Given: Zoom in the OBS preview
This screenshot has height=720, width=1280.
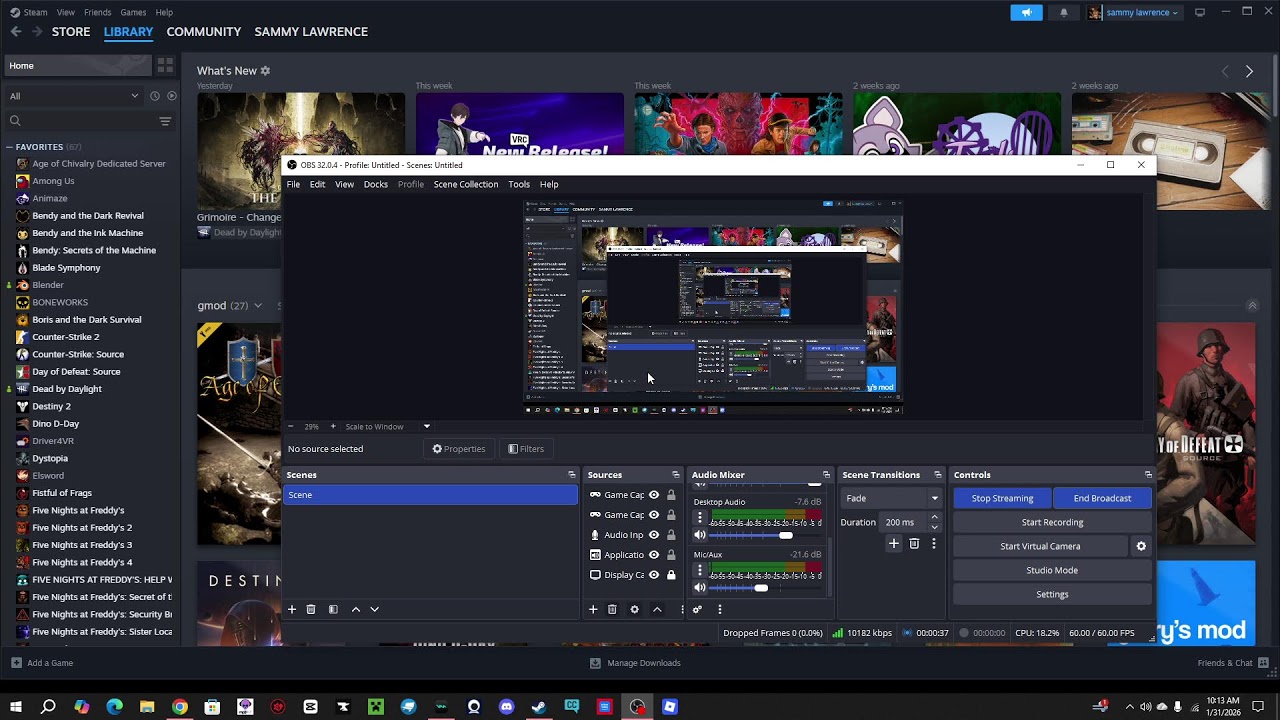Looking at the screenshot, I should tap(333, 427).
